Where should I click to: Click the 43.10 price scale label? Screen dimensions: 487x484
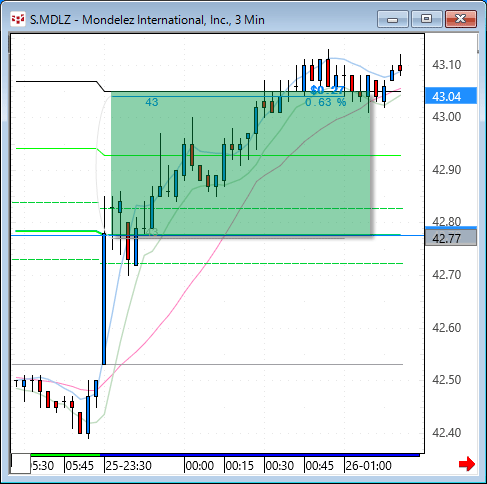[x=446, y=65]
